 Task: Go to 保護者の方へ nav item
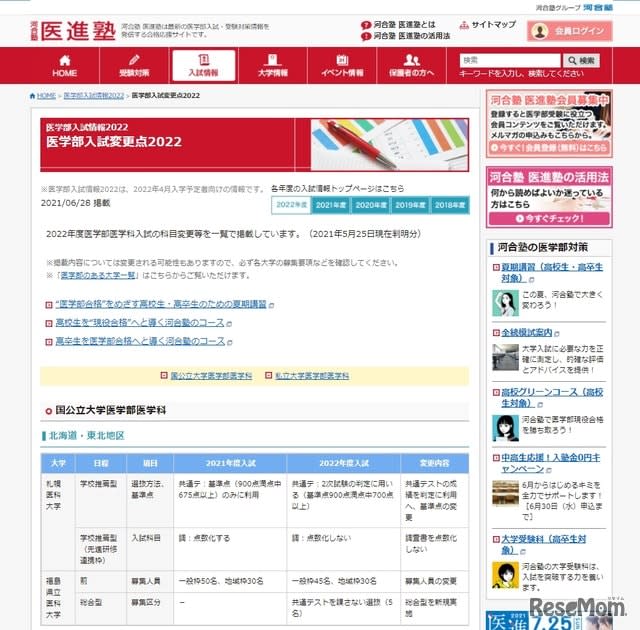point(411,66)
